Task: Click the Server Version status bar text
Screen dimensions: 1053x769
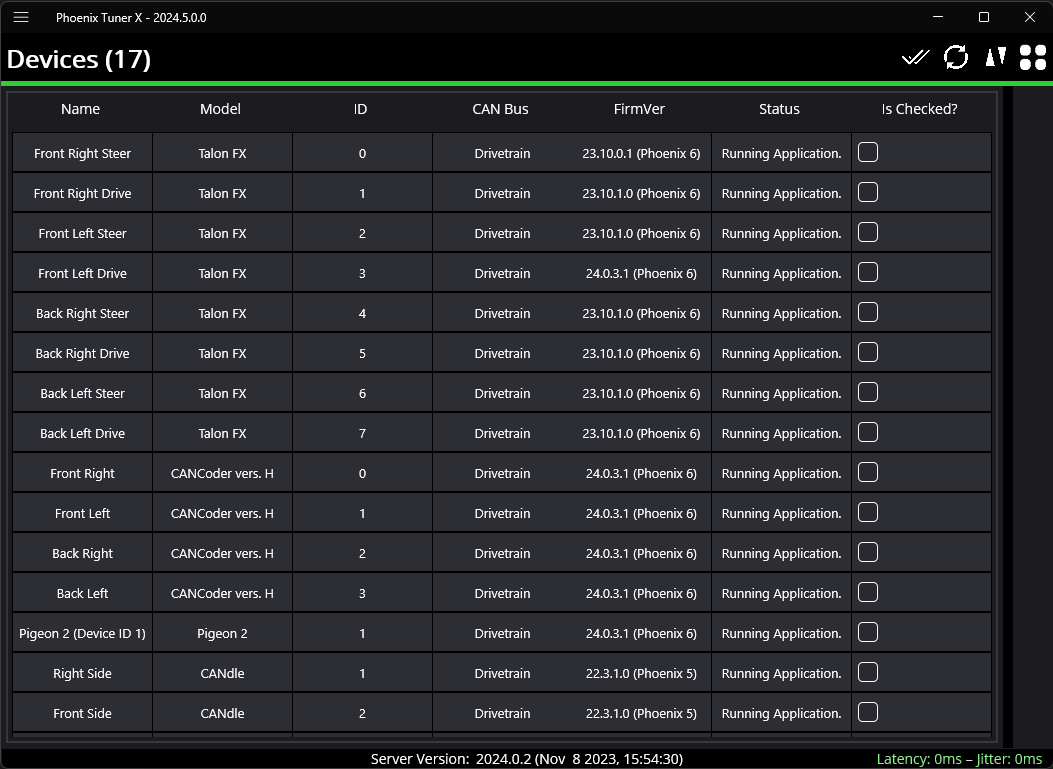Action: [526, 759]
